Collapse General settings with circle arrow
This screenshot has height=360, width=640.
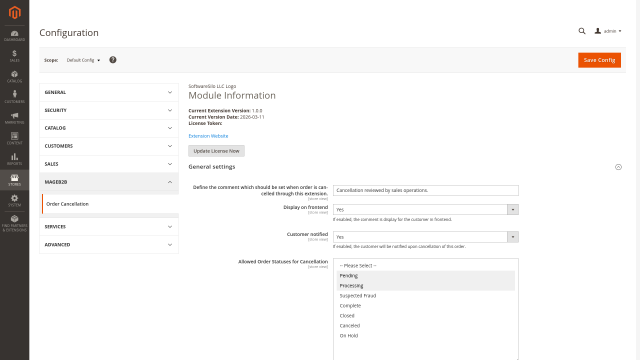point(618,167)
